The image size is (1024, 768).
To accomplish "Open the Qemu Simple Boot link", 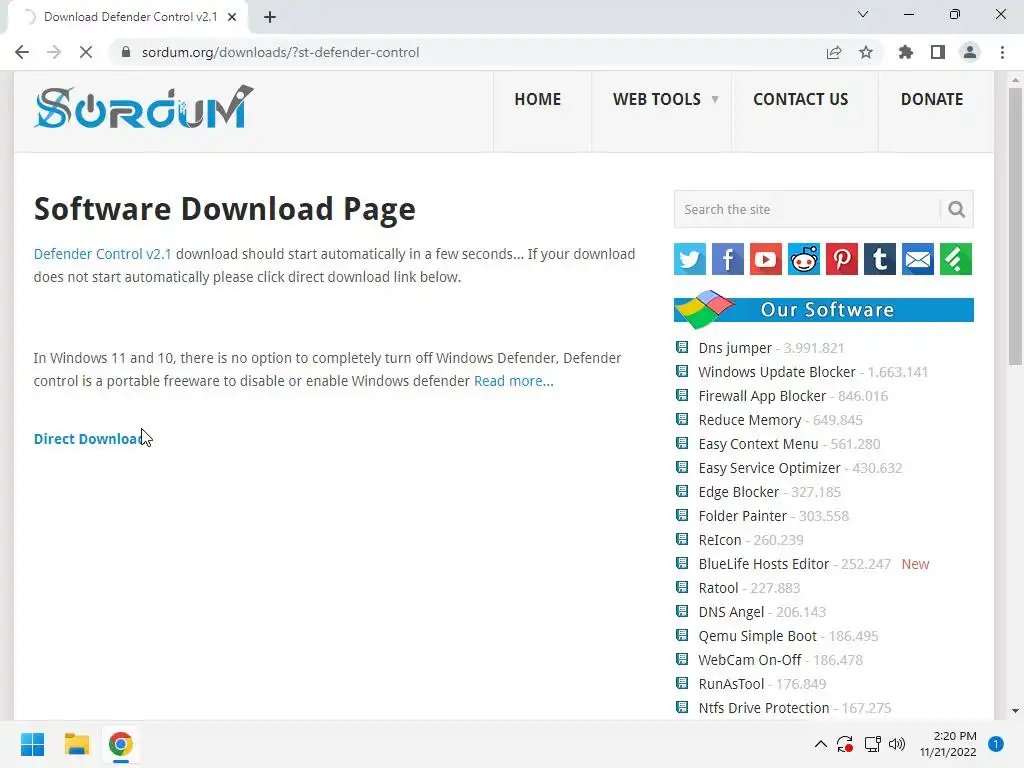I will tap(758, 636).
